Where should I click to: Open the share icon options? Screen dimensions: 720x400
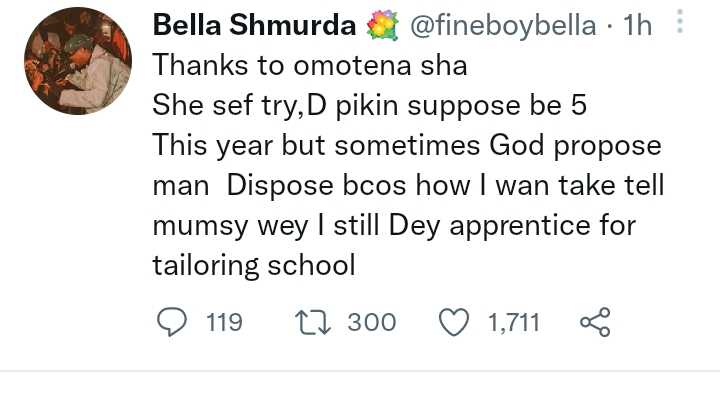point(595,322)
